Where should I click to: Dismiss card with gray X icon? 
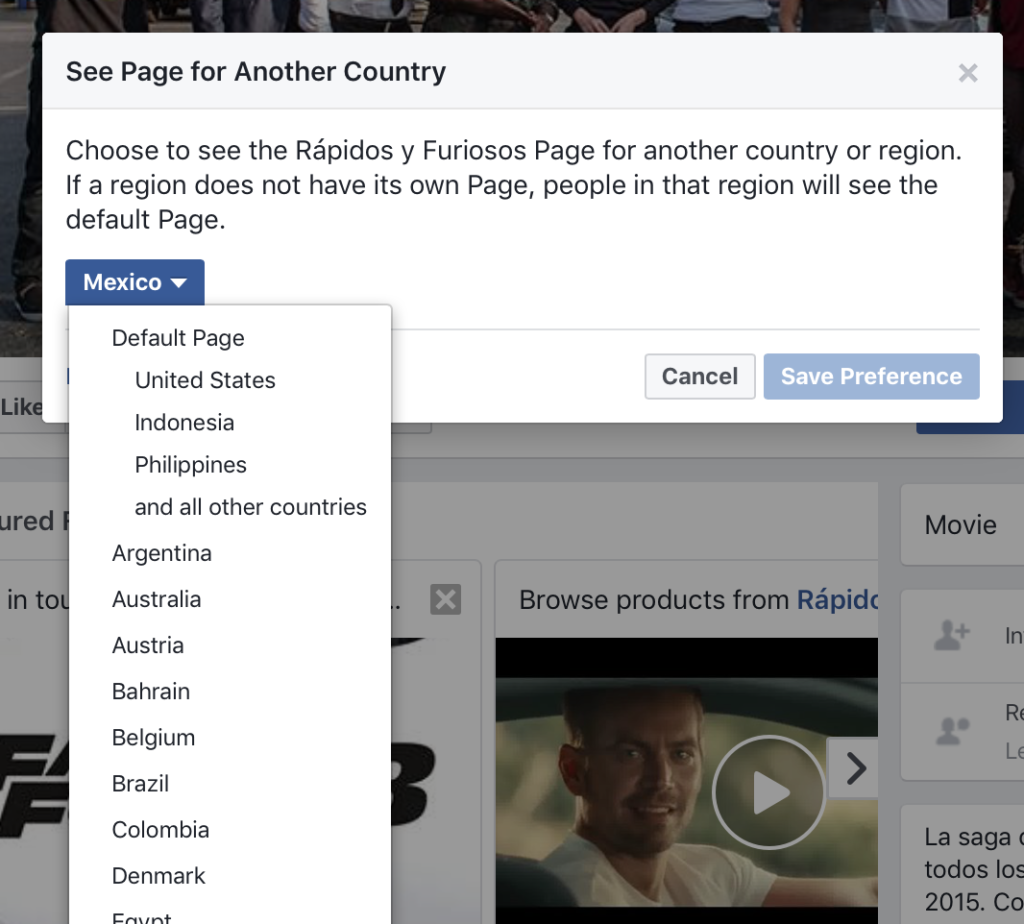445,599
